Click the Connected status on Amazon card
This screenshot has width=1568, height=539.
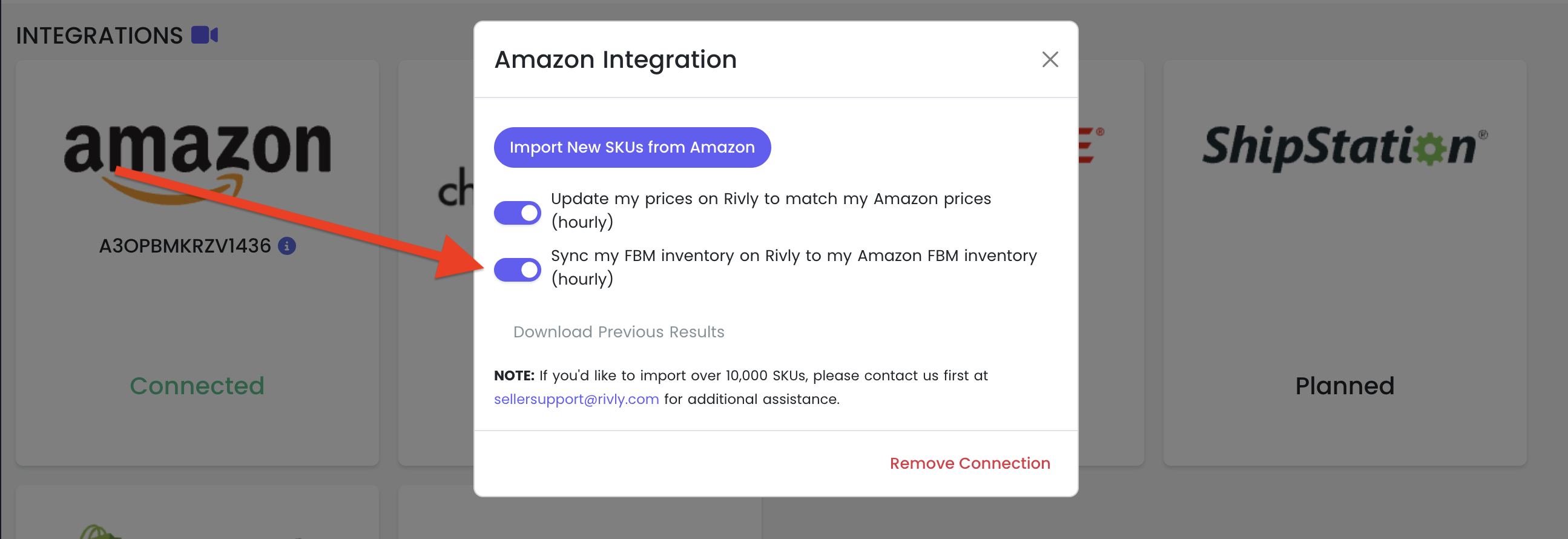(197, 386)
